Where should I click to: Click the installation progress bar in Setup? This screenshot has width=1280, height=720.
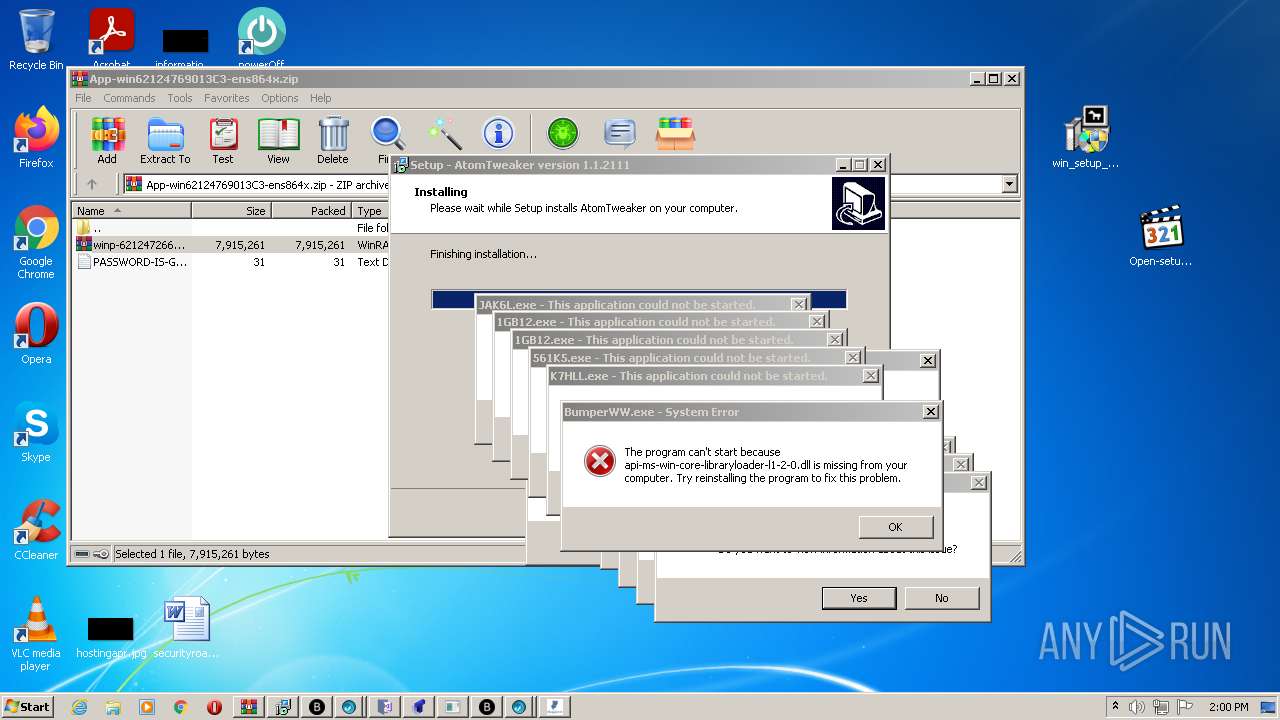[x=639, y=299]
